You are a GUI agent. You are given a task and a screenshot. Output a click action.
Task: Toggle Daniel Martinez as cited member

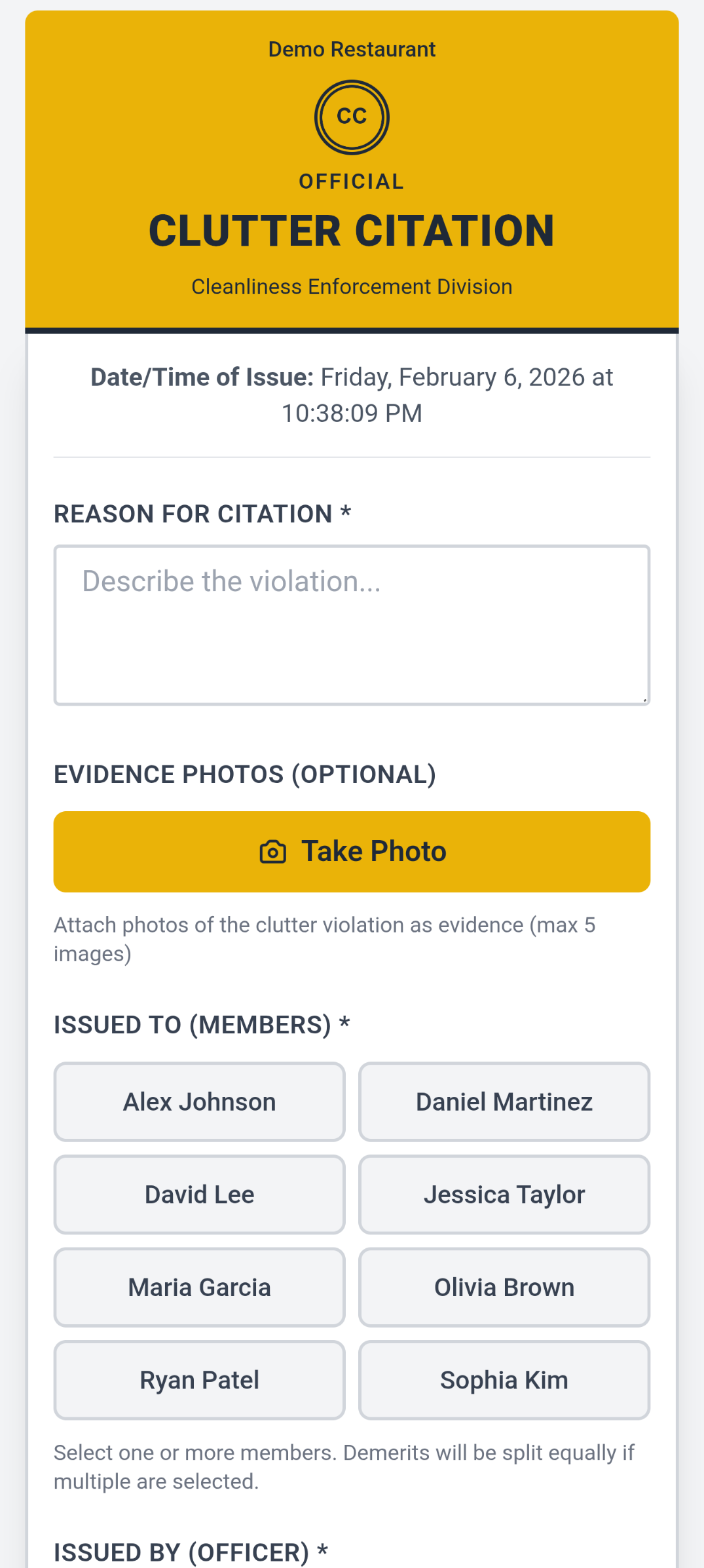(504, 1102)
